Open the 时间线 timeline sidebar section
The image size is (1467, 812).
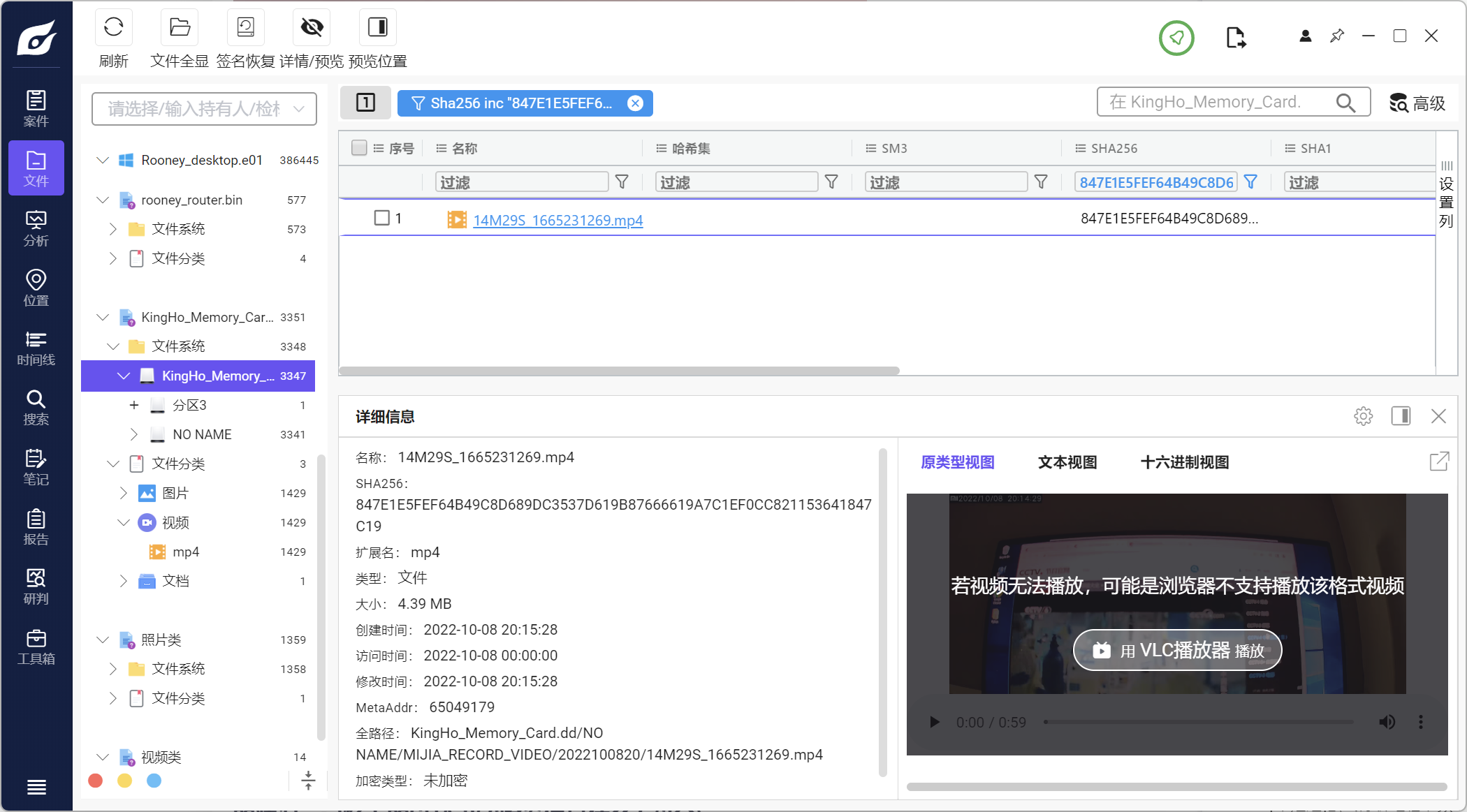[x=36, y=348]
